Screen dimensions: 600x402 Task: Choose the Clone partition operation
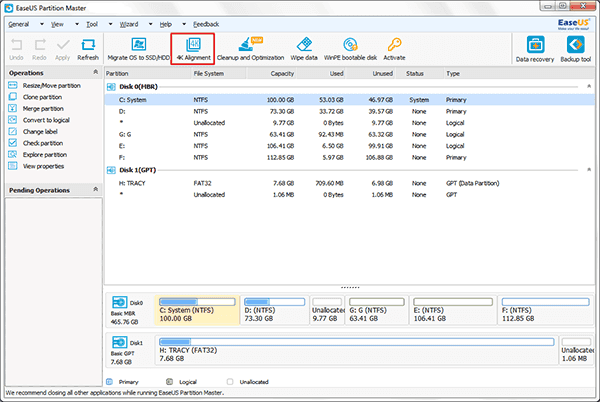(x=42, y=97)
